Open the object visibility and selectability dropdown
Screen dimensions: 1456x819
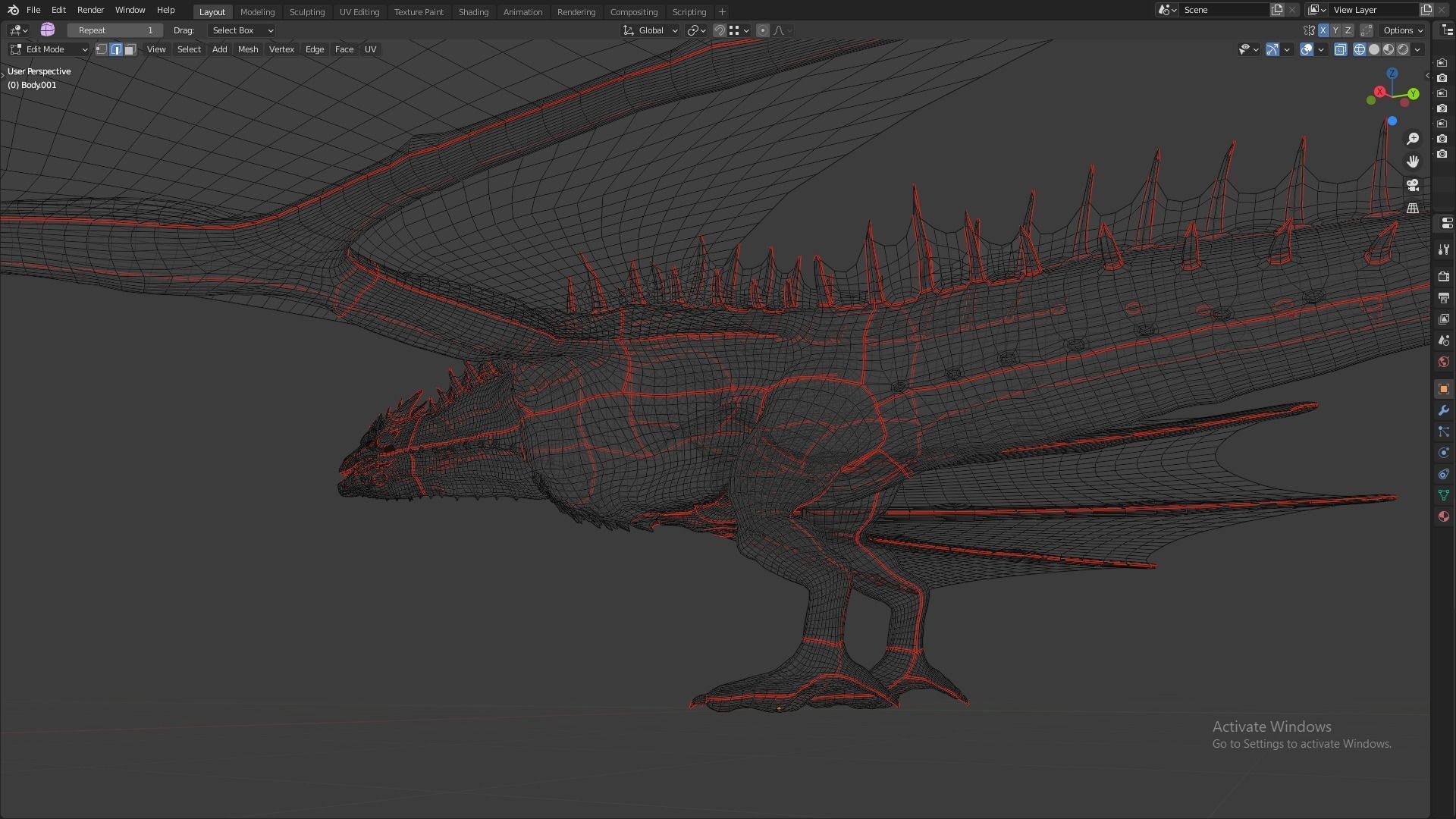pyautogui.click(x=1248, y=49)
